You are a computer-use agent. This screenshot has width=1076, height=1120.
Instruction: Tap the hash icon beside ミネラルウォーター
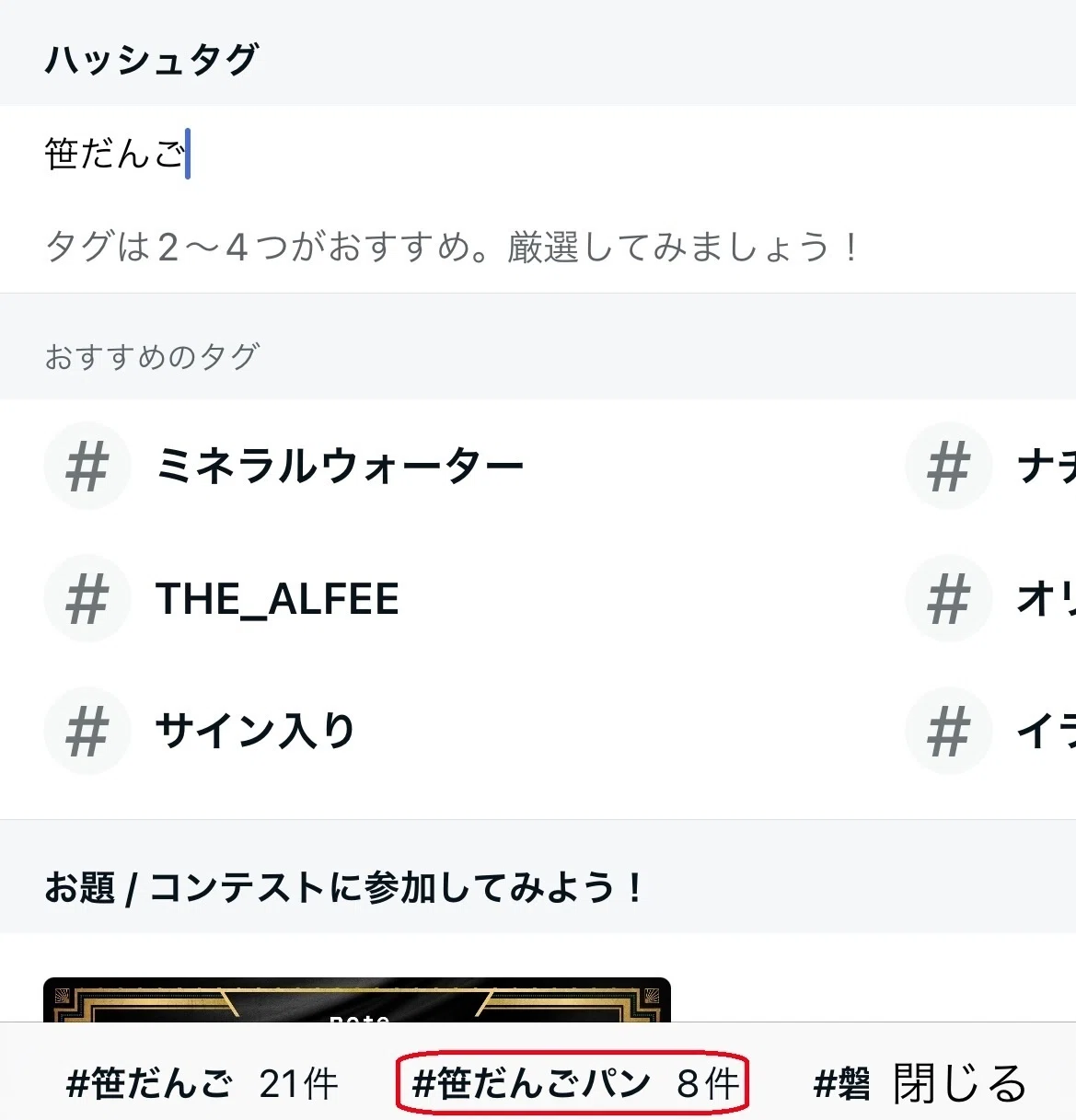point(87,466)
